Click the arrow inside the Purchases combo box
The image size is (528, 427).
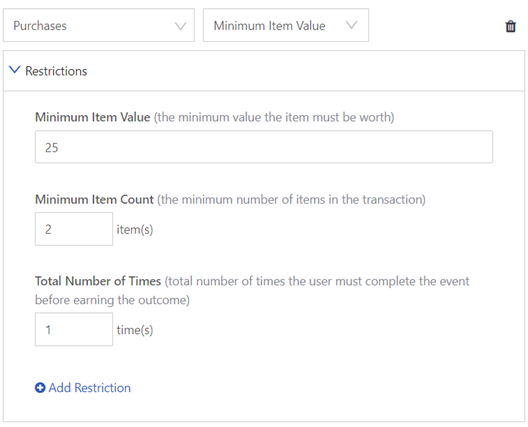[x=180, y=26]
